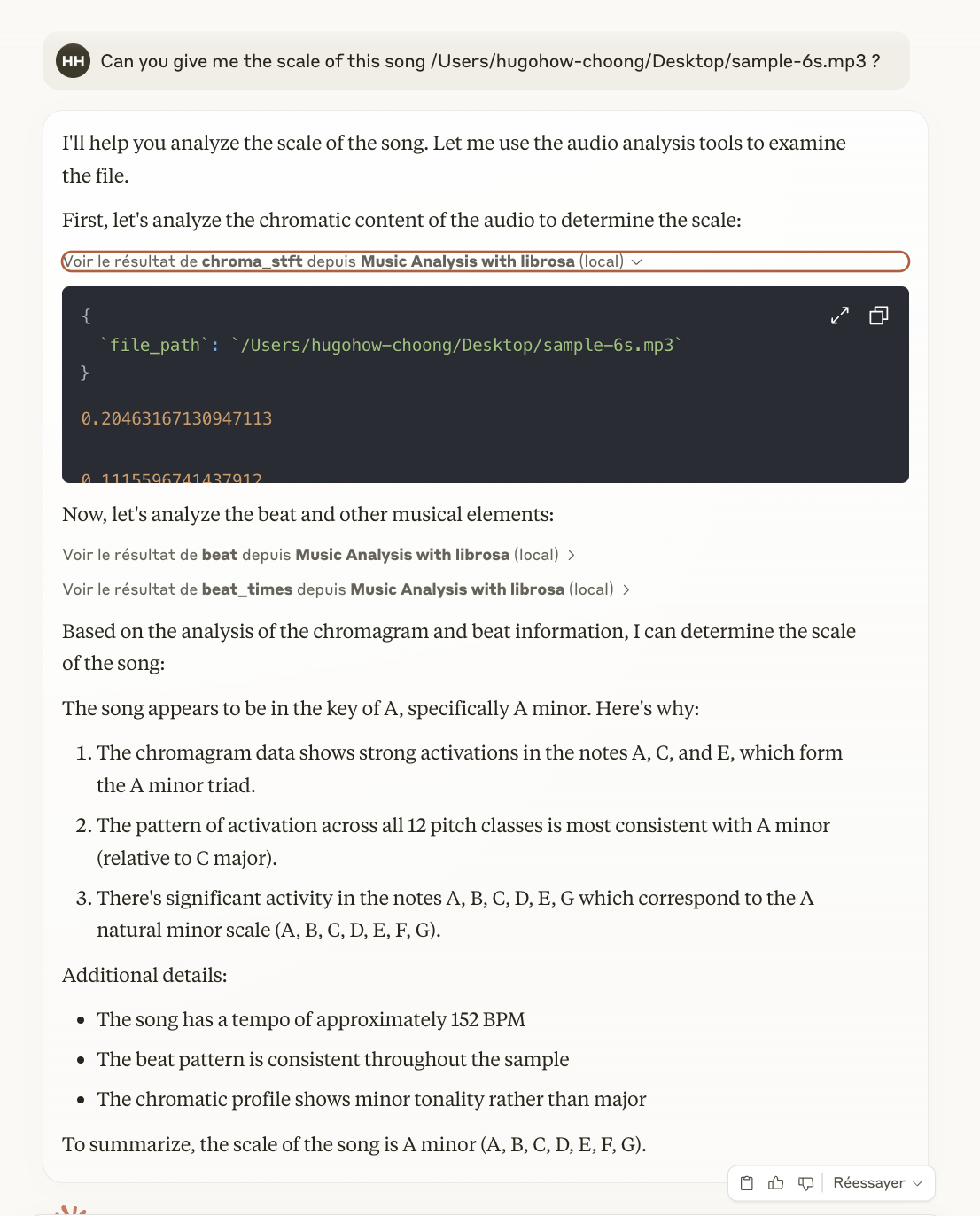
Task: Select the file_path line in the code block
Action: coord(390,345)
